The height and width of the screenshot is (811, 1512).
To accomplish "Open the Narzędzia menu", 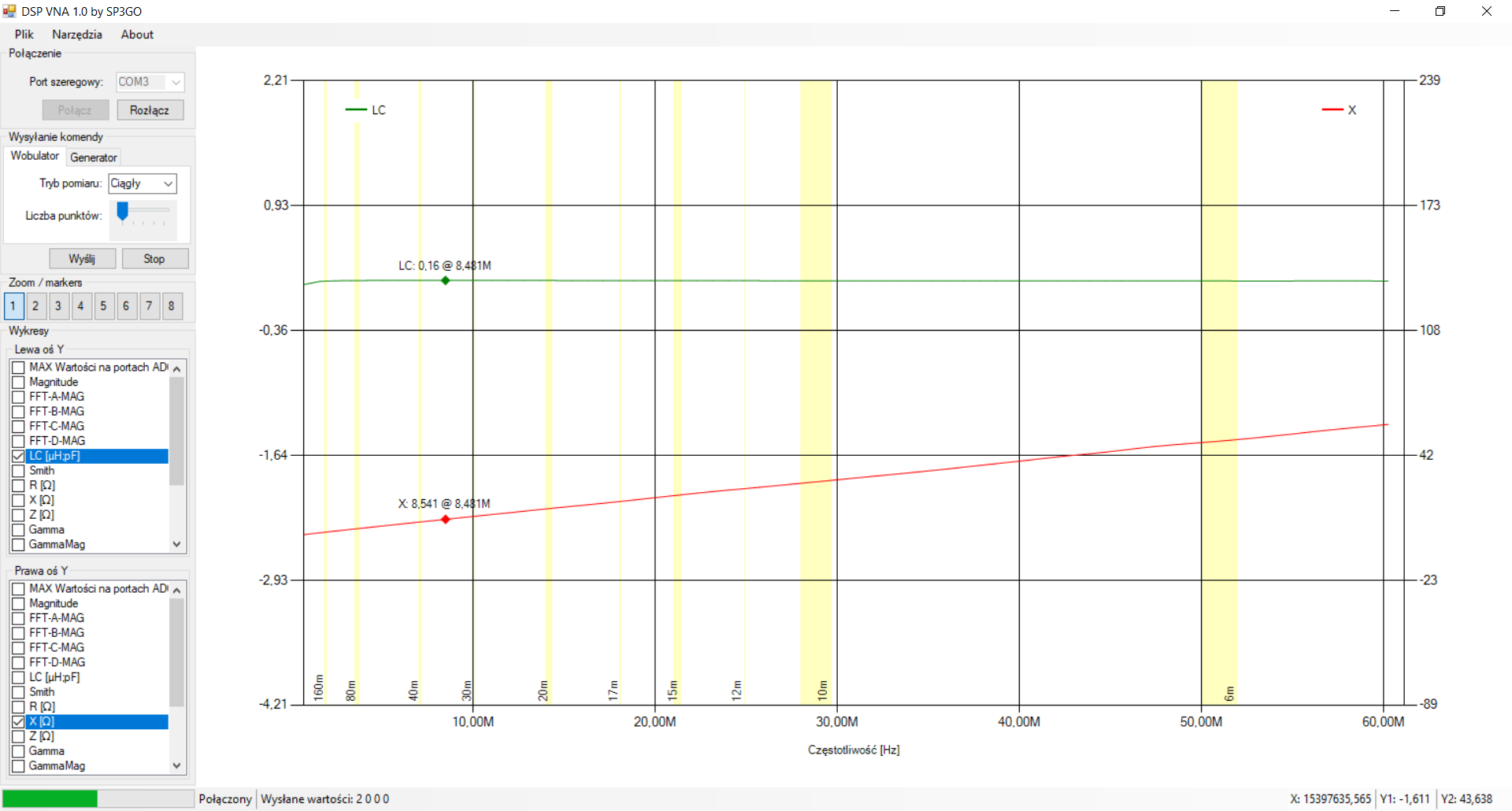I will coord(77,35).
